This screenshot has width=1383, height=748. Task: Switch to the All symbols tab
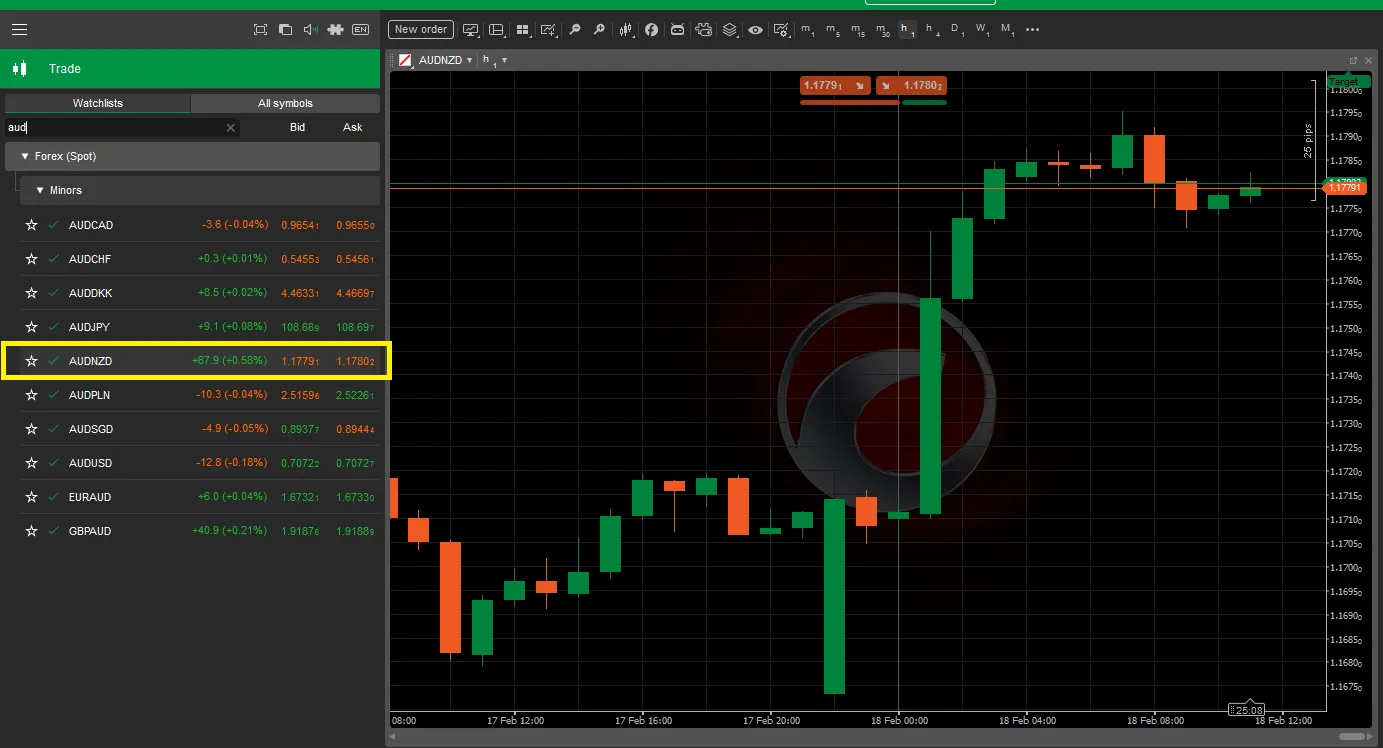tap(285, 103)
